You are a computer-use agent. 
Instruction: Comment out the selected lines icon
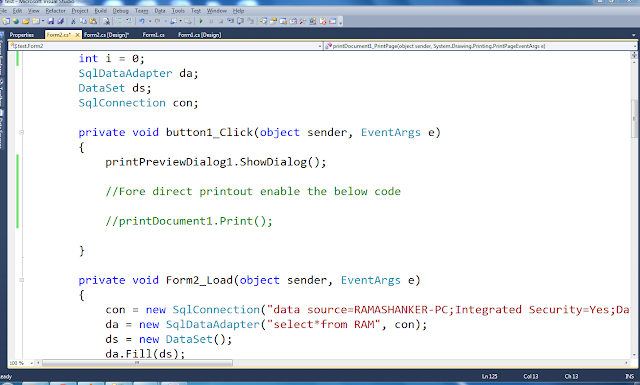point(119,21)
